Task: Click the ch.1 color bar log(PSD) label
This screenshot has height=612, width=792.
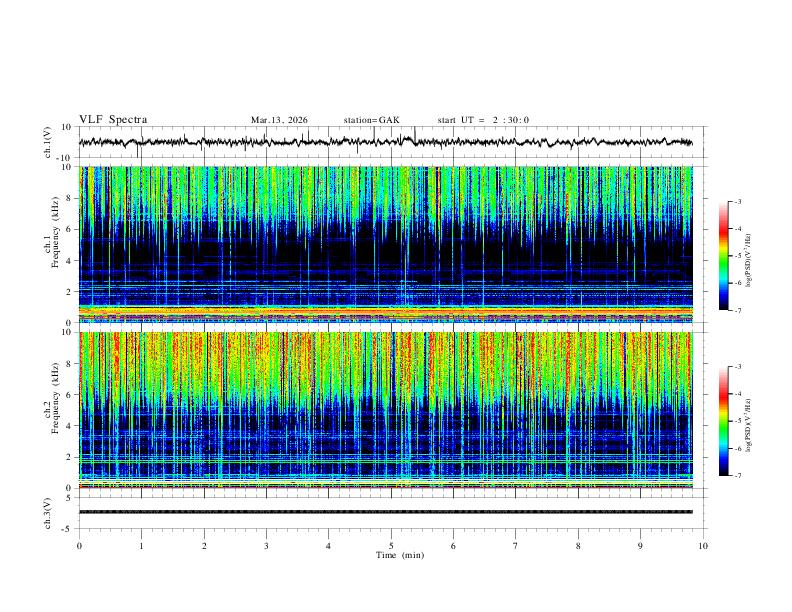Action: pyautogui.click(x=748, y=260)
